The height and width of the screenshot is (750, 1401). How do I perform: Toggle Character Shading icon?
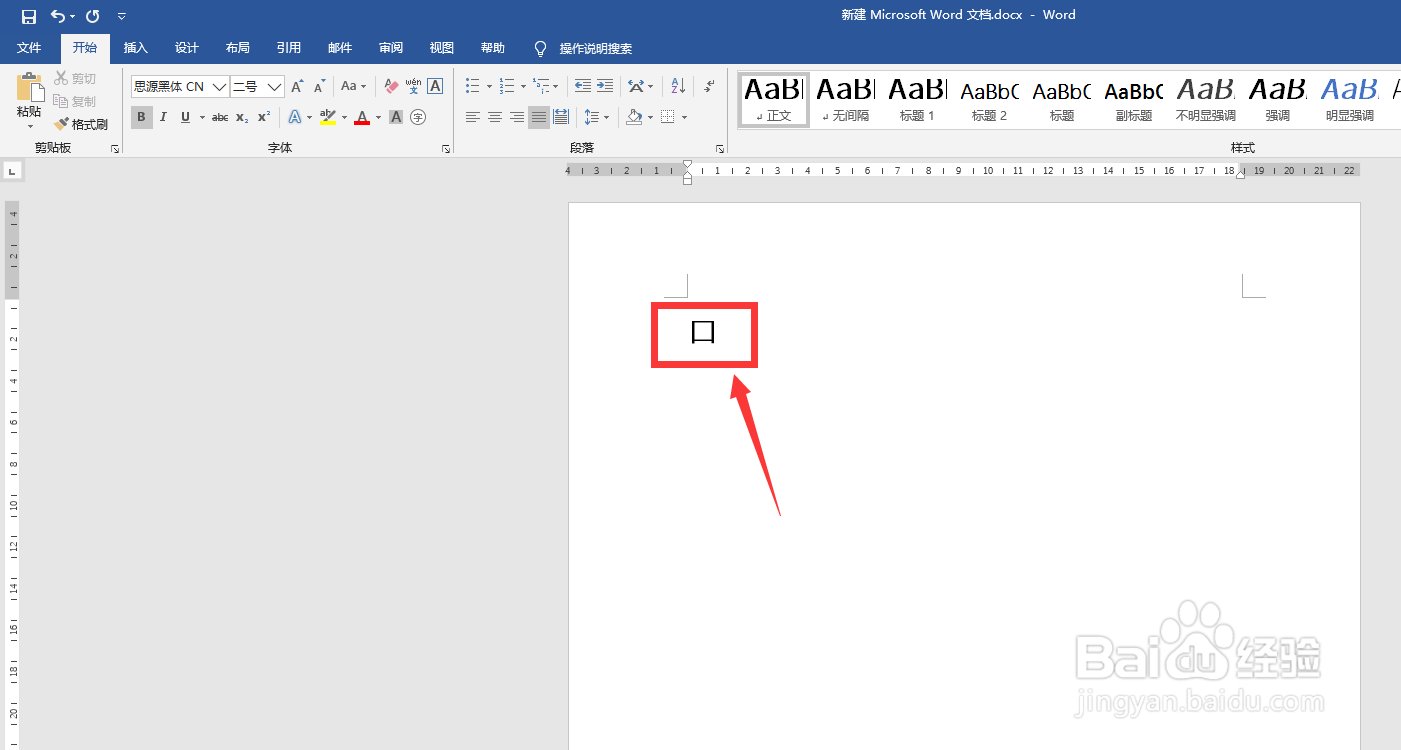396,117
